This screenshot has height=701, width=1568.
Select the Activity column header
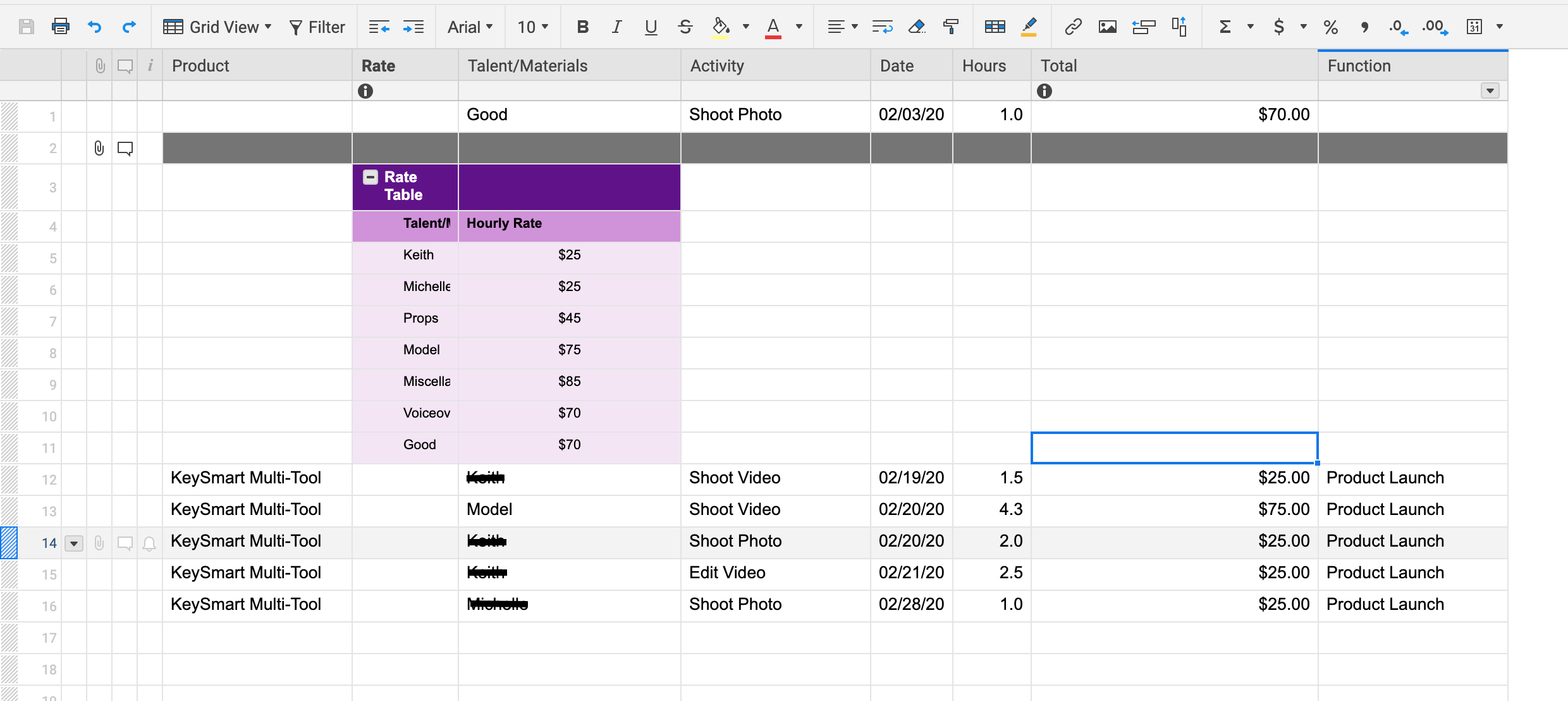[776, 66]
